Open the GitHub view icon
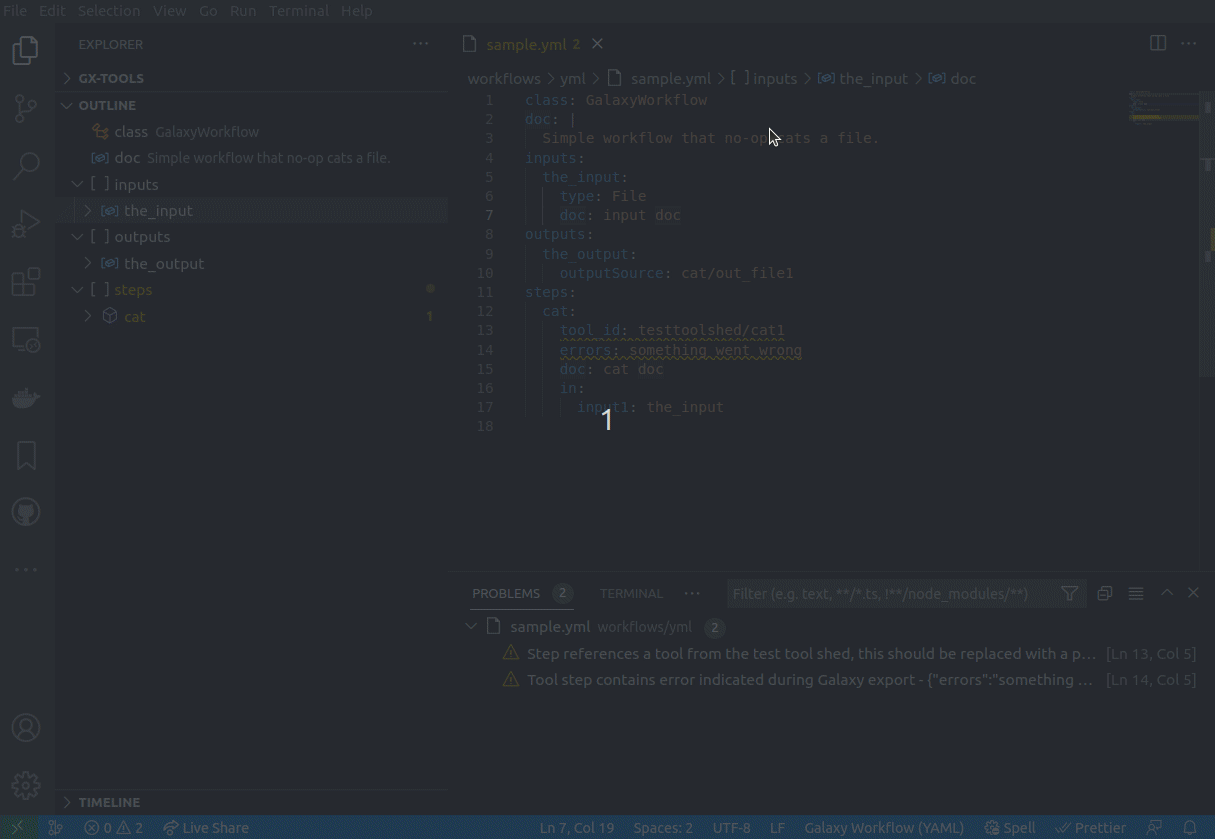The height and width of the screenshot is (839, 1215). click(x=26, y=513)
